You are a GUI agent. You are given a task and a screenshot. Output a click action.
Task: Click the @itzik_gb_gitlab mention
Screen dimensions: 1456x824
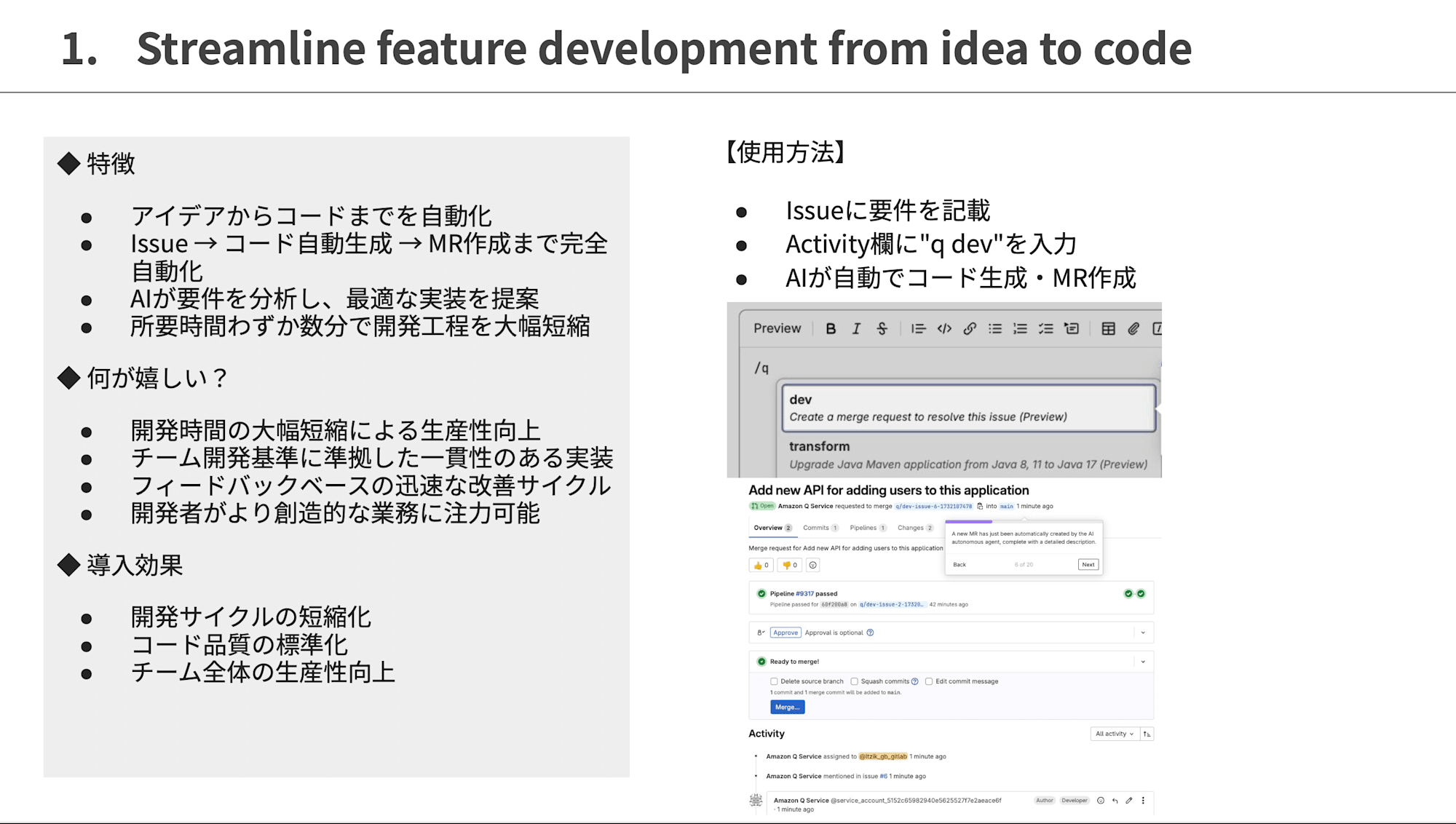[x=883, y=756]
